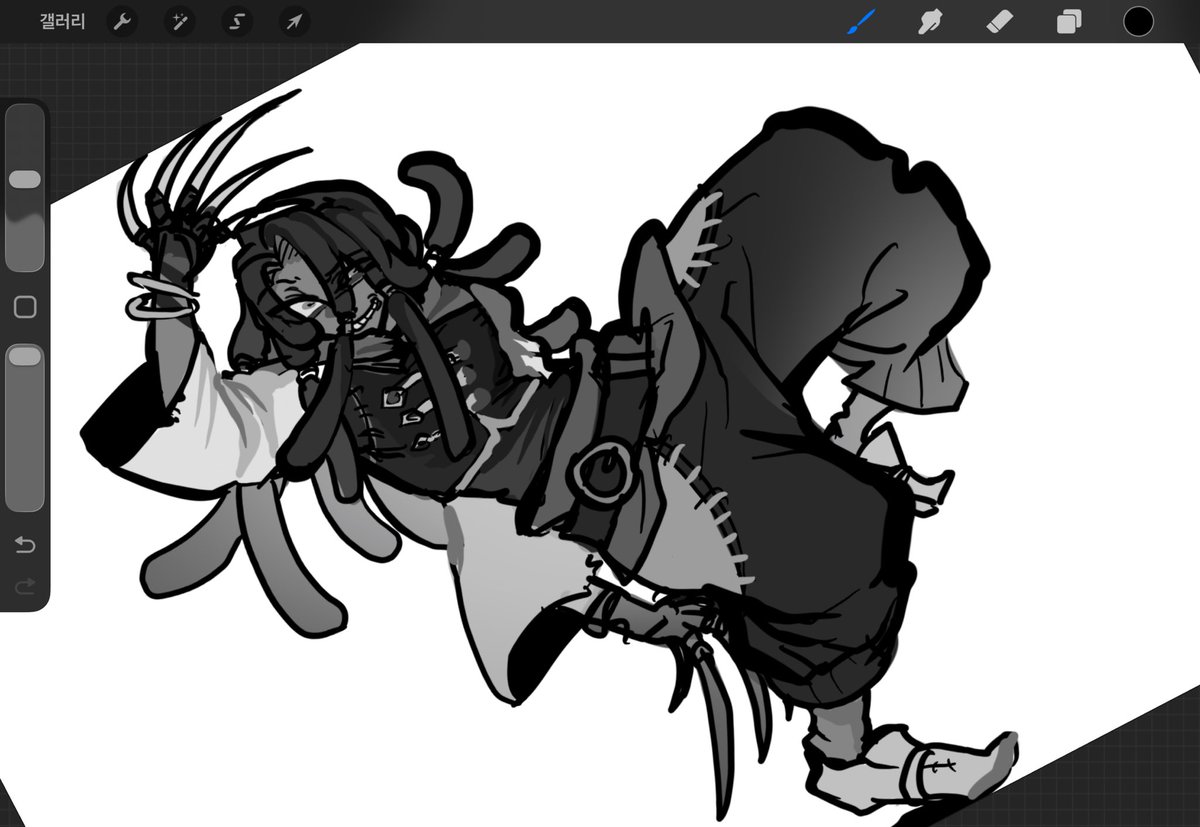This screenshot has width=1200, height=827.
Task: Activate the Transform arrow tool
Action: pyautogui.click(x=294, y=21)
